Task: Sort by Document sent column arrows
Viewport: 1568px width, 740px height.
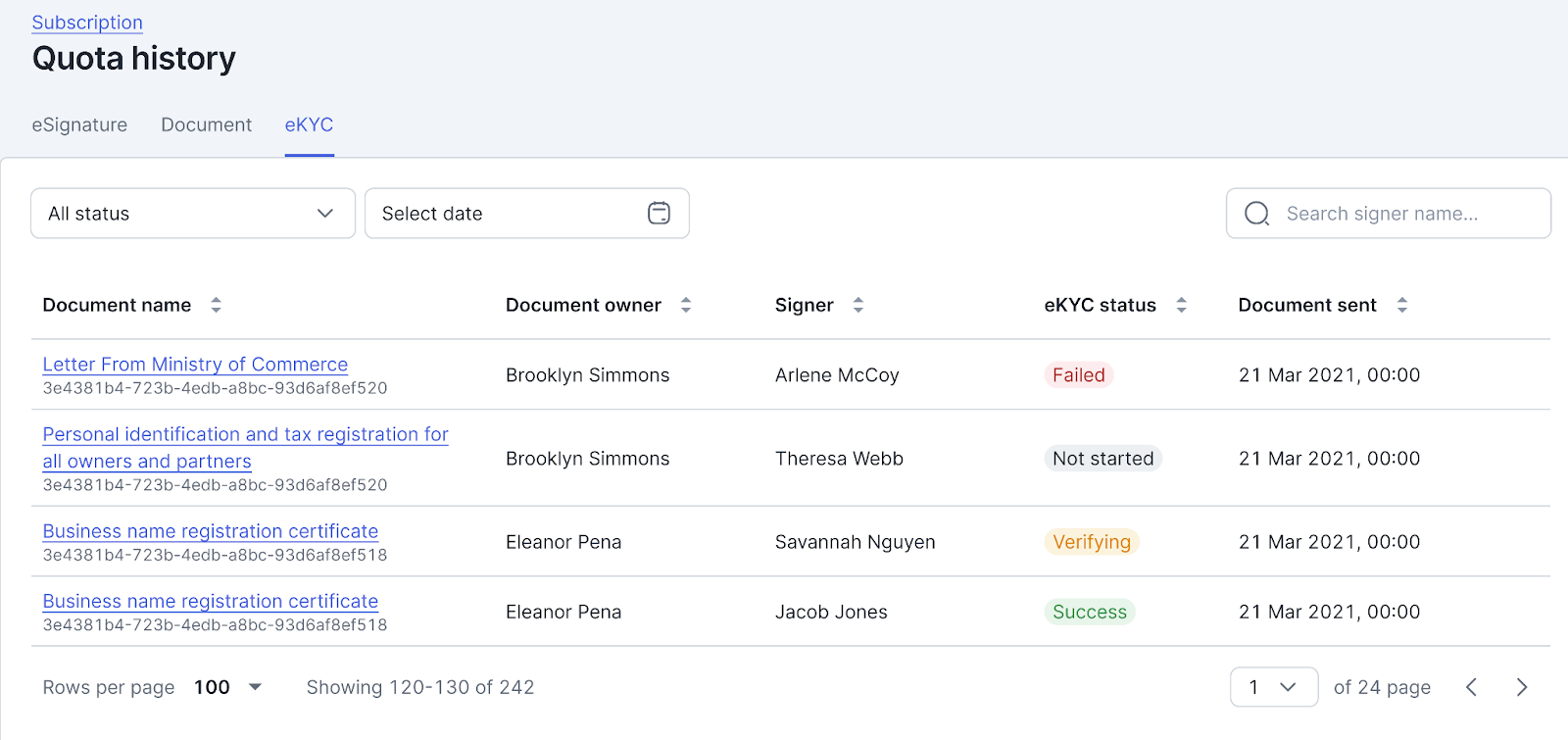Action: 1402,305
